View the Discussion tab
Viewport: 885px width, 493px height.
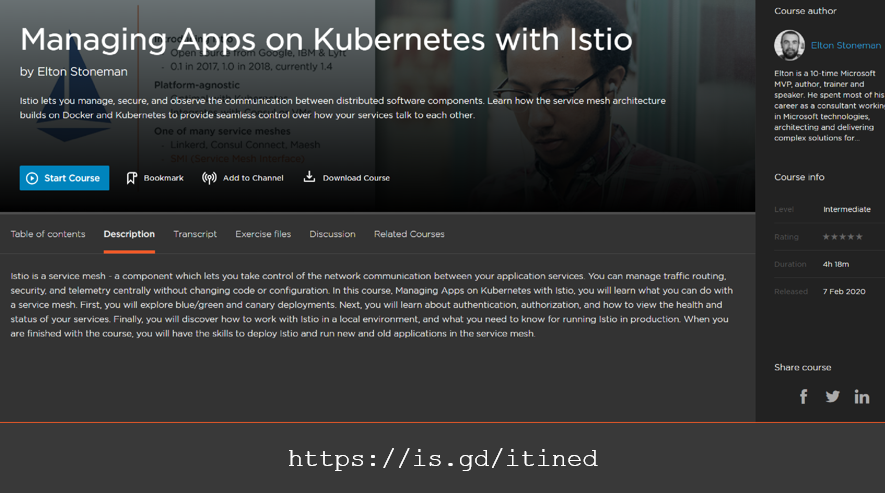332,234
